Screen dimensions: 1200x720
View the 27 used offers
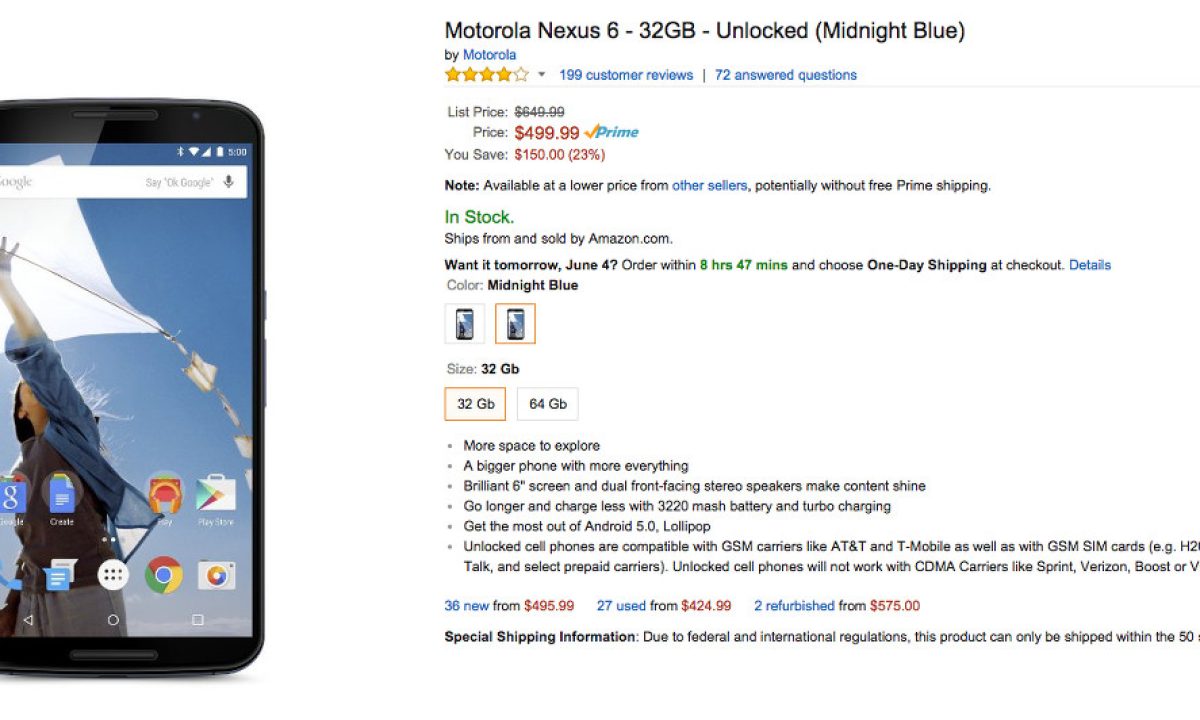tap(621, 606)
